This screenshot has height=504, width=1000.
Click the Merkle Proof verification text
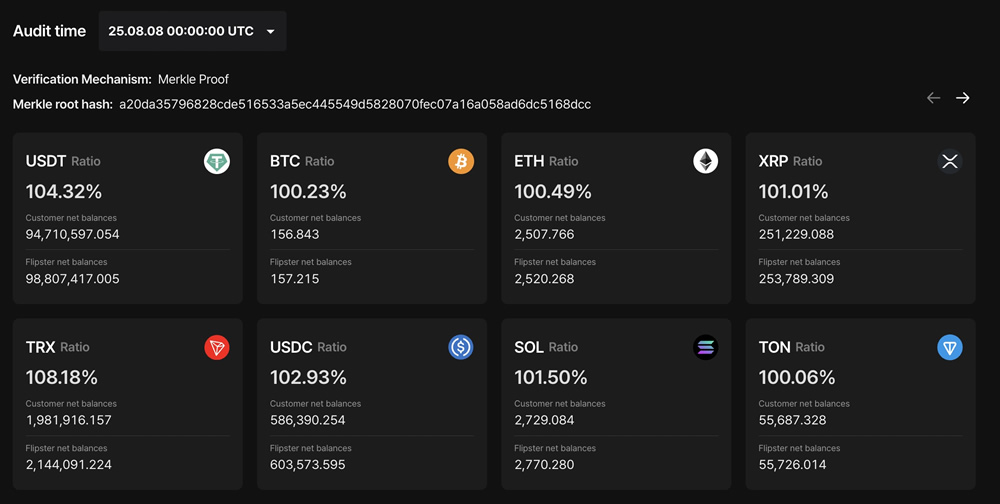193,79
